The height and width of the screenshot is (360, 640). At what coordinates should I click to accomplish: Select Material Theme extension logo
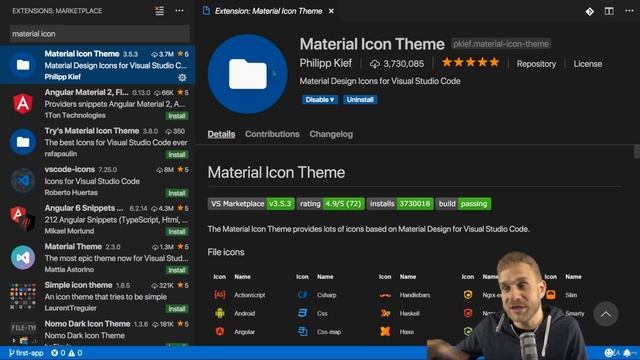pos(23,258)
